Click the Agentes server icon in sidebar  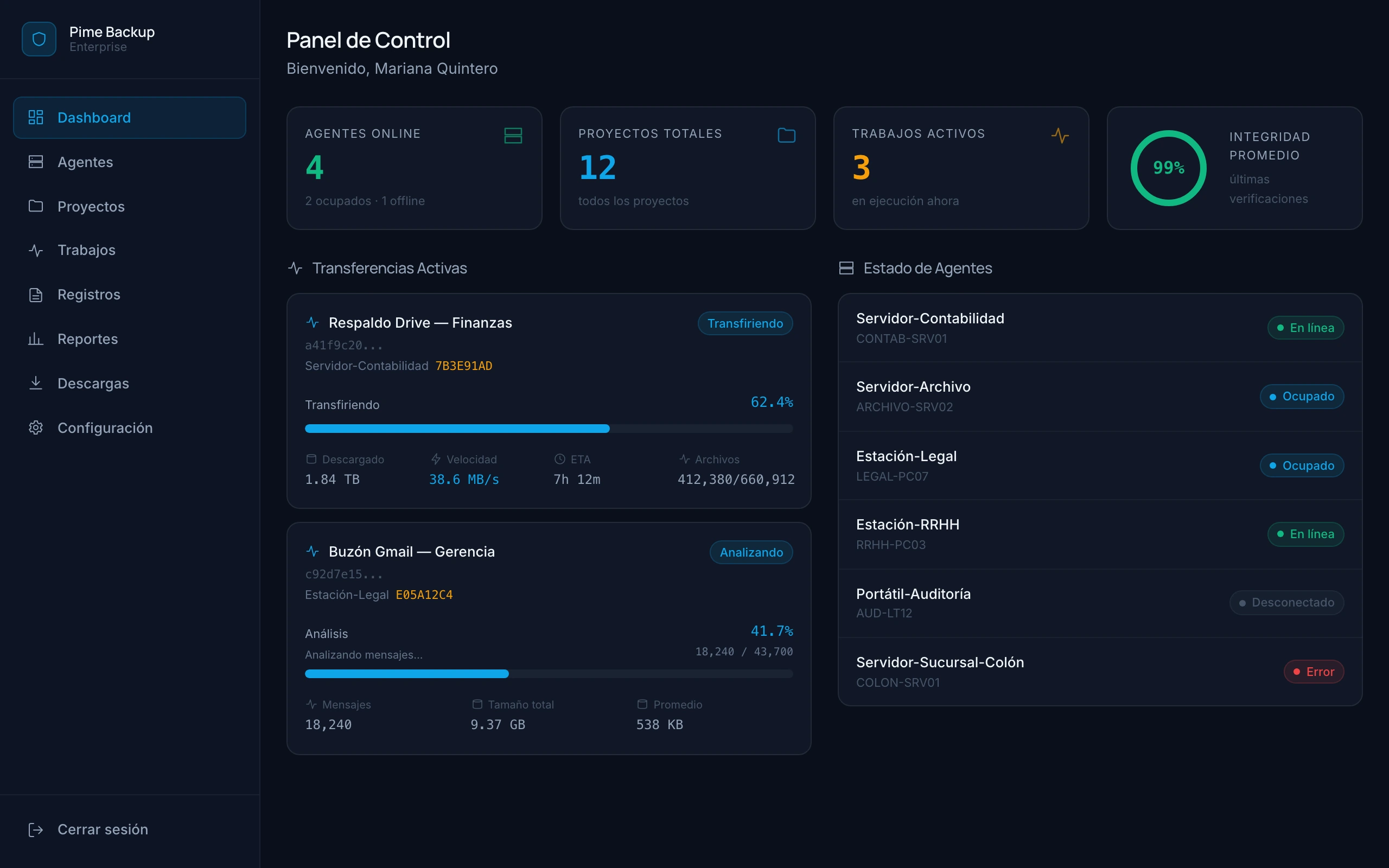click(x=36, y=162)
